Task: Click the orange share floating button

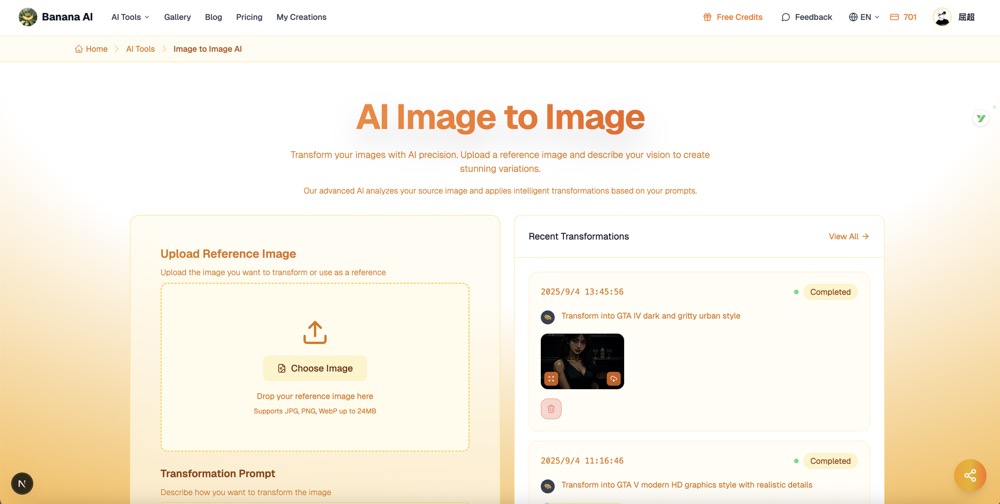Action: coord(969,476)
